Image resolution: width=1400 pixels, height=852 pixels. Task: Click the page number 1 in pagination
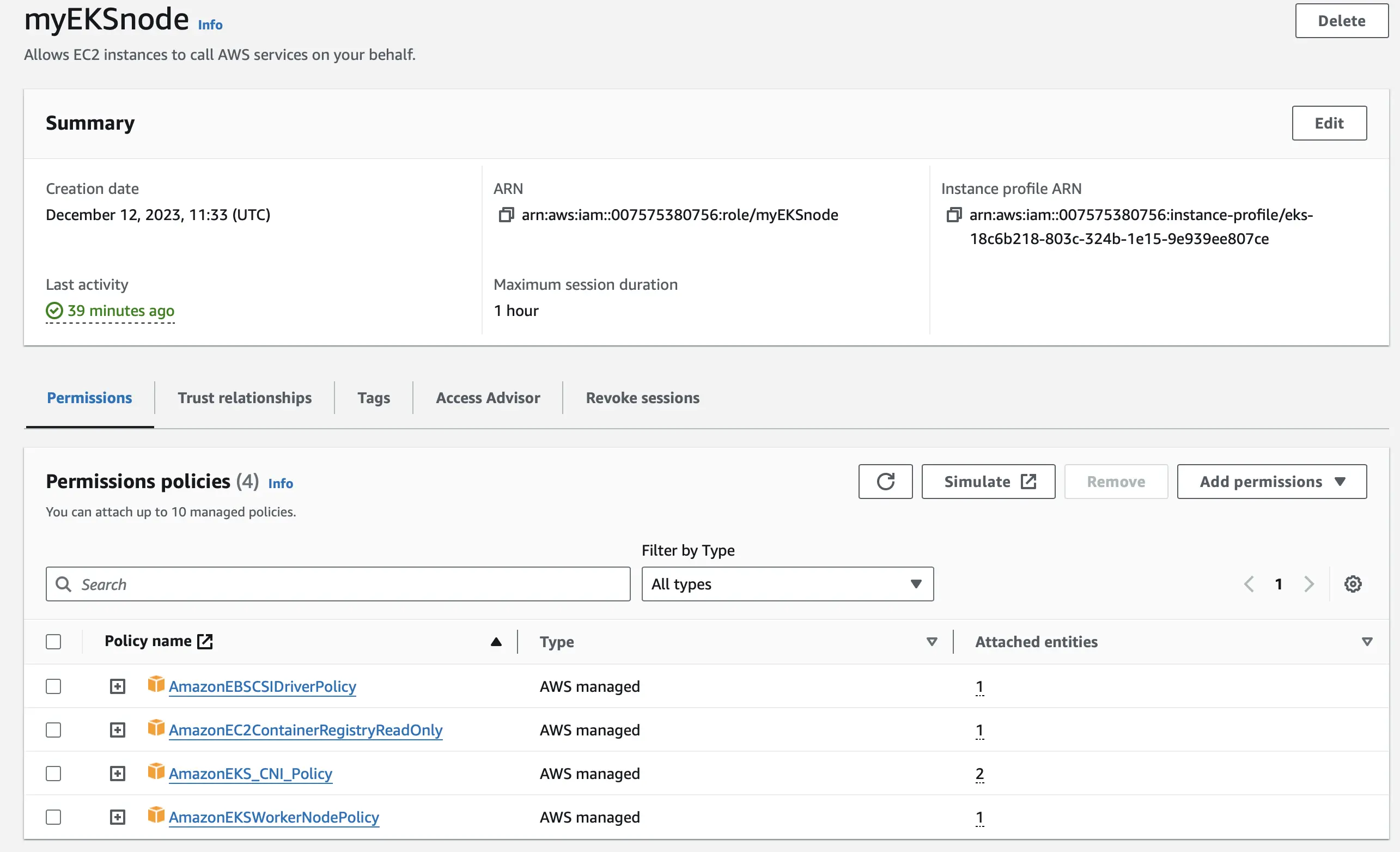click(x=1279, y=584)
